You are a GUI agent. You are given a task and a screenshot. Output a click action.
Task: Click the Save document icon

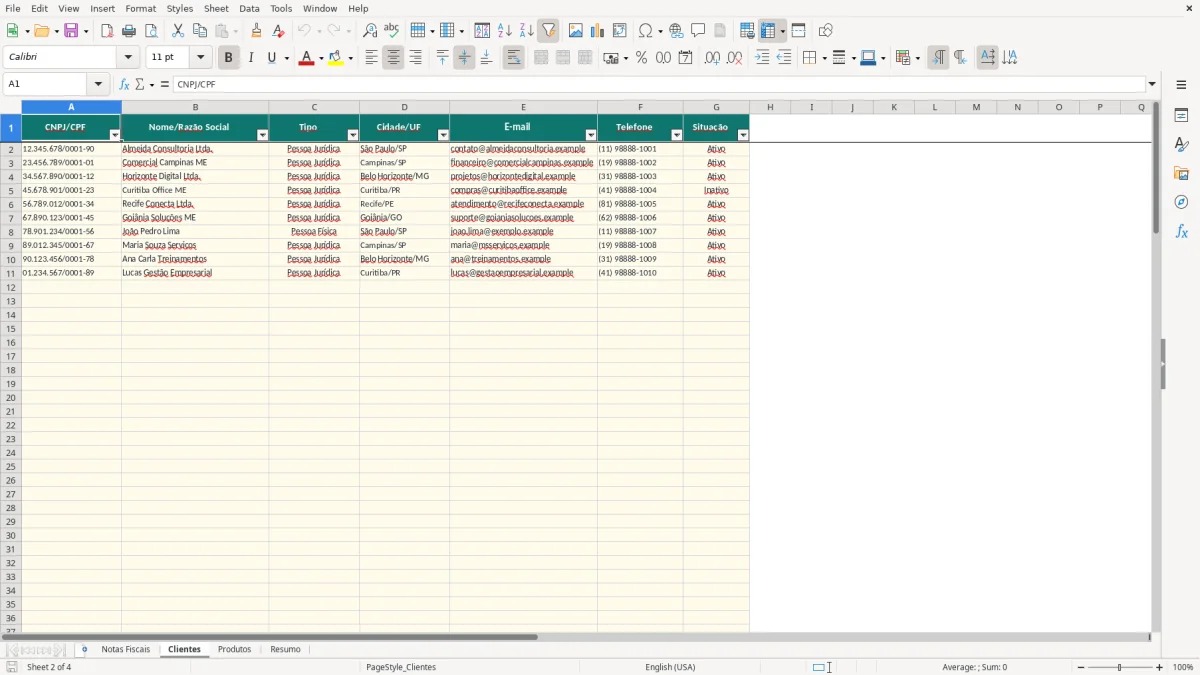(x=71, y=31)
